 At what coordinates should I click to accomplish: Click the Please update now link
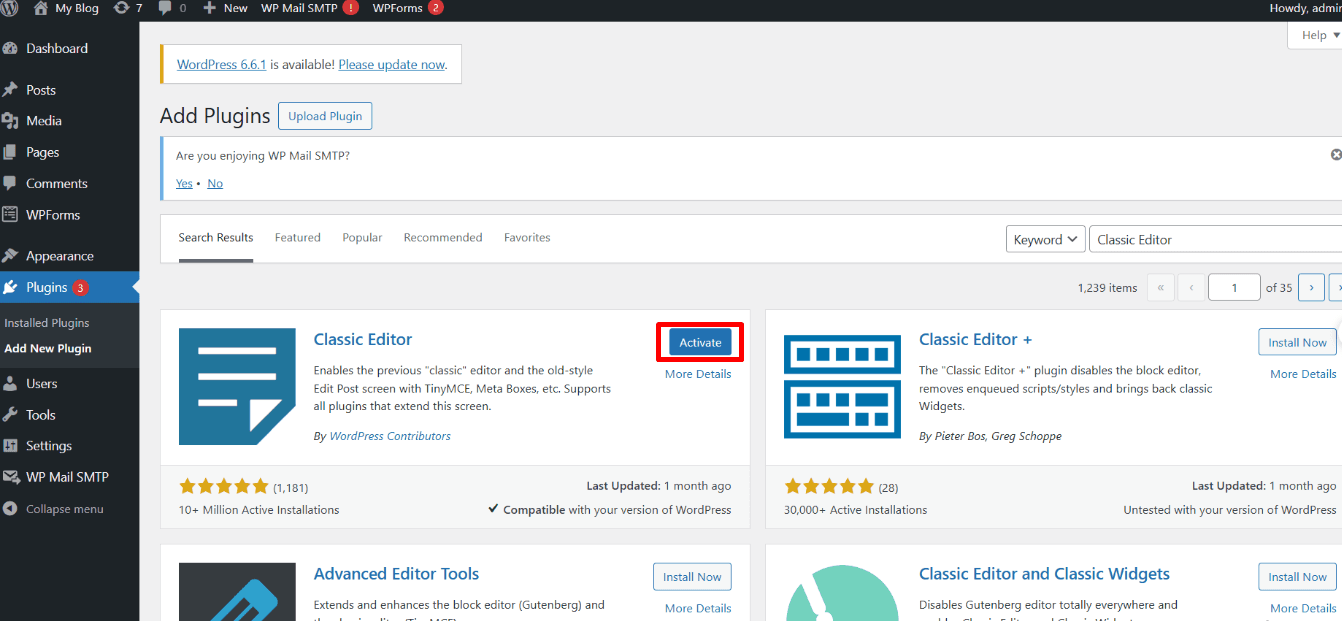391,64
